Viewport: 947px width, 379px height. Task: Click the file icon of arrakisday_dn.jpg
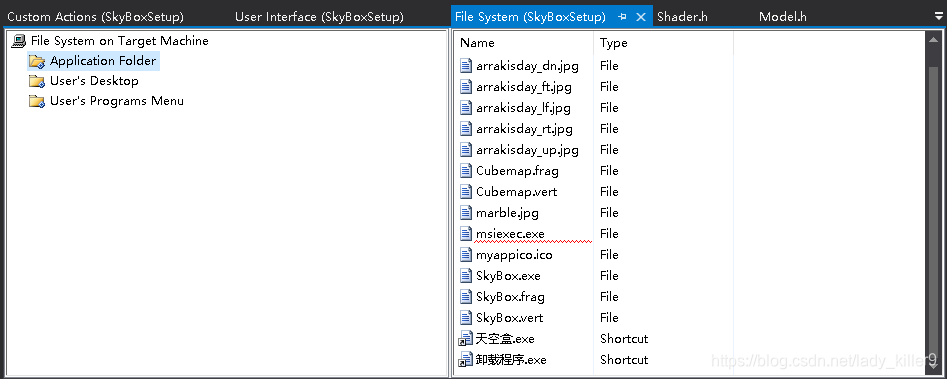point(466,66)
